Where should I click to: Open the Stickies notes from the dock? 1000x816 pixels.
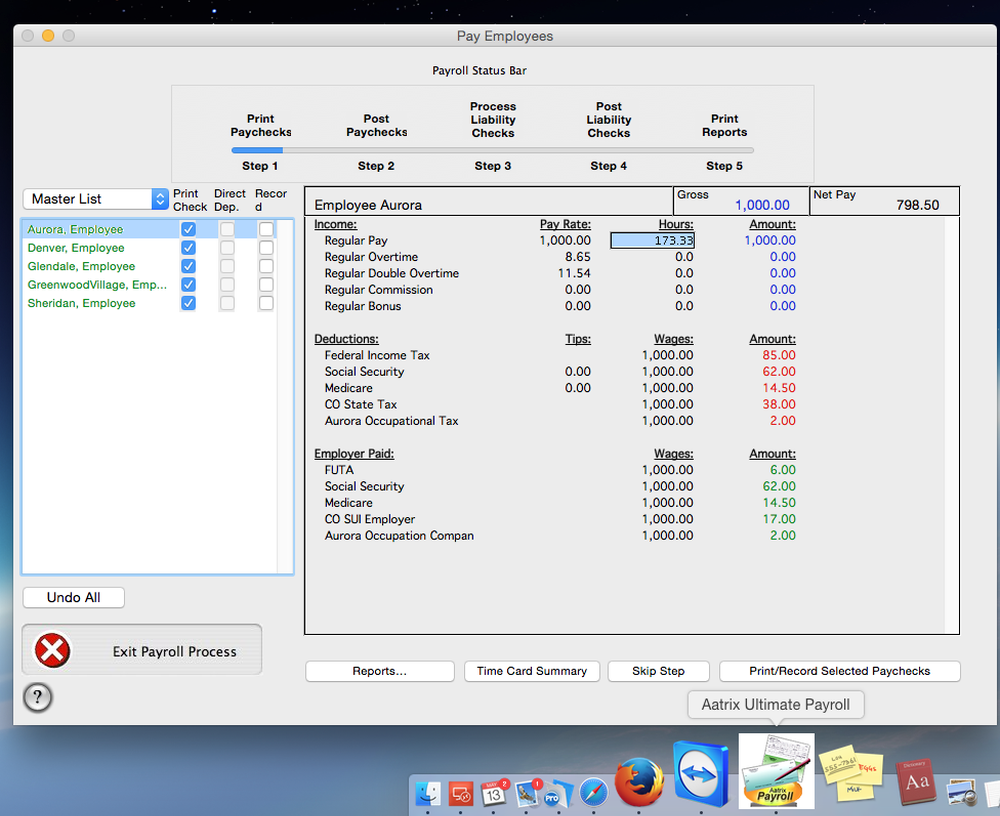click(851, 772)
